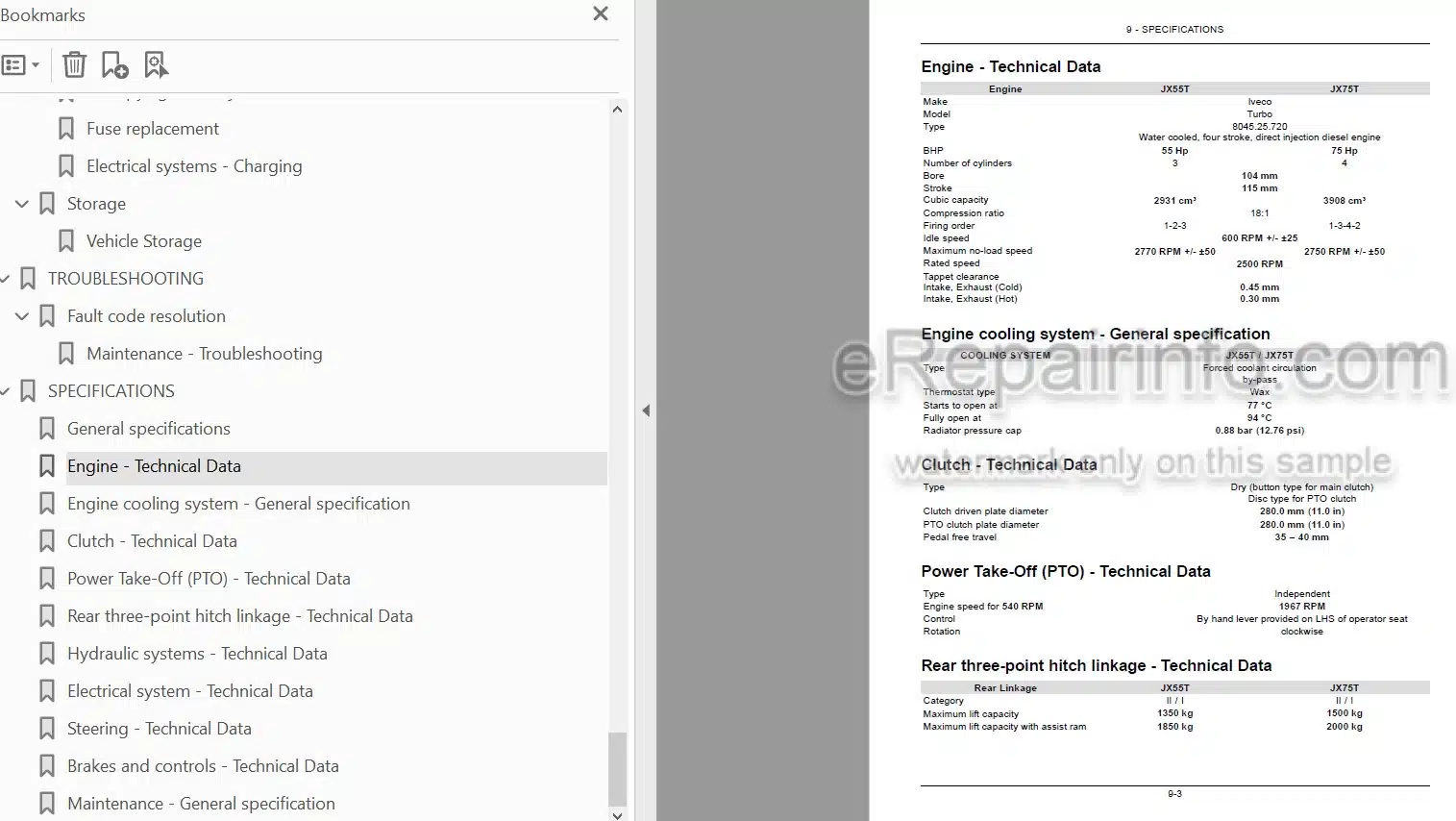Open Steering - Technical Data bookmark
The image size is (1456, 821).
[160, 729]
